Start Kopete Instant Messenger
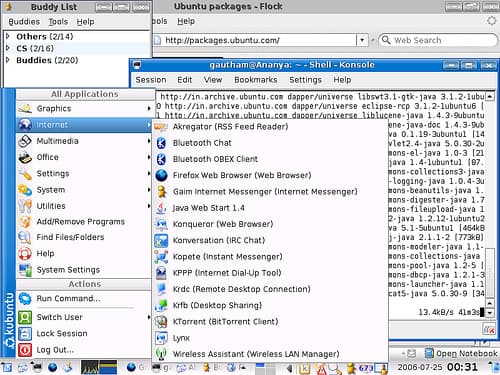Viewport: 500px width, 375px height. point(270,257)
